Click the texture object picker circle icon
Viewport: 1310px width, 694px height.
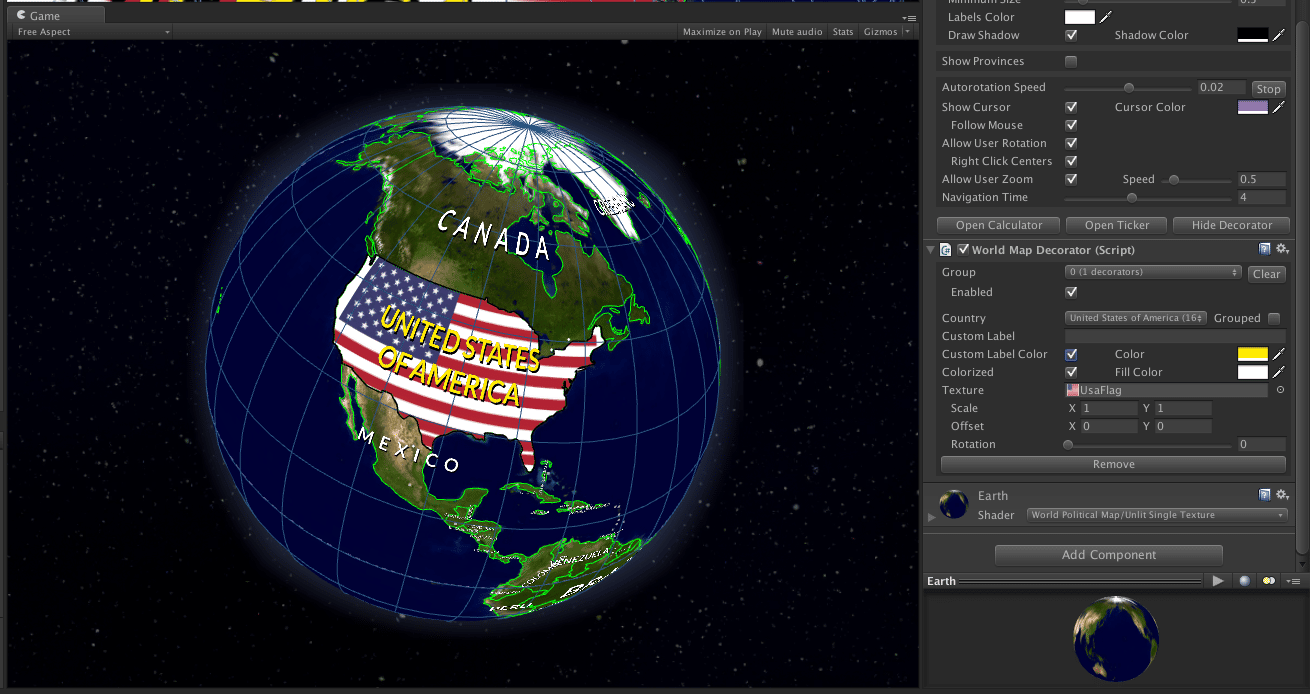click(x=1280, y=390)
